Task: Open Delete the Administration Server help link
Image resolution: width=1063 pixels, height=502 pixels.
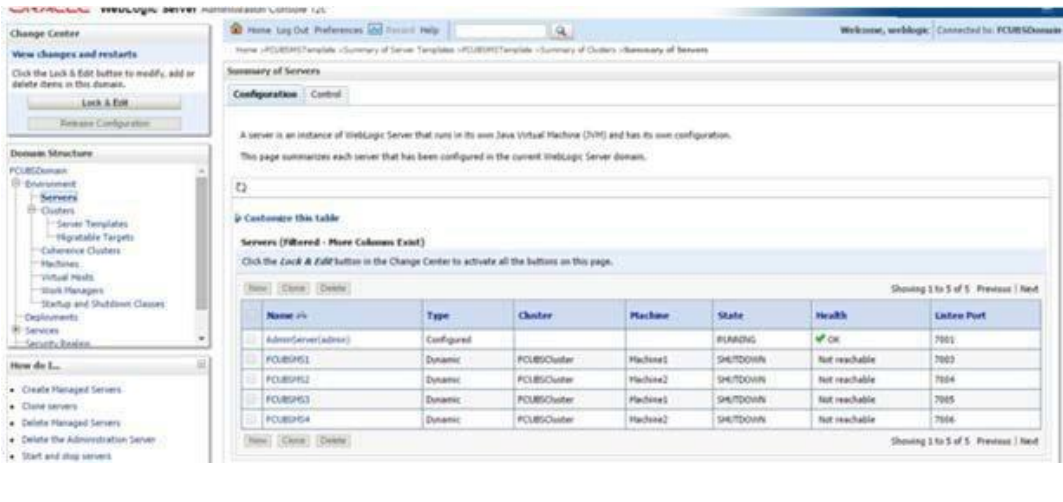Action: 88,440
